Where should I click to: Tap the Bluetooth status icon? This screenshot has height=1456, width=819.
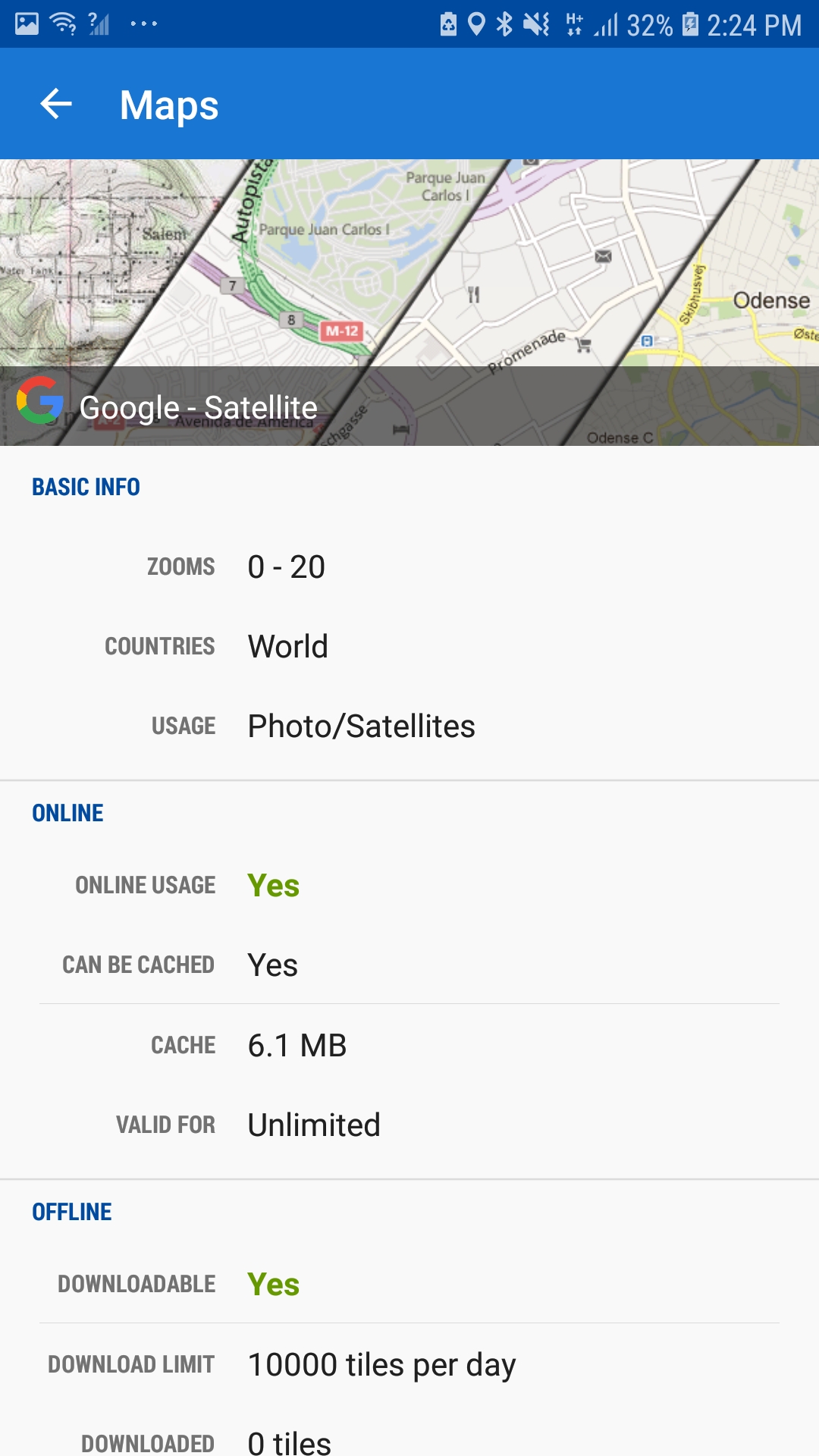click(504, 24)
